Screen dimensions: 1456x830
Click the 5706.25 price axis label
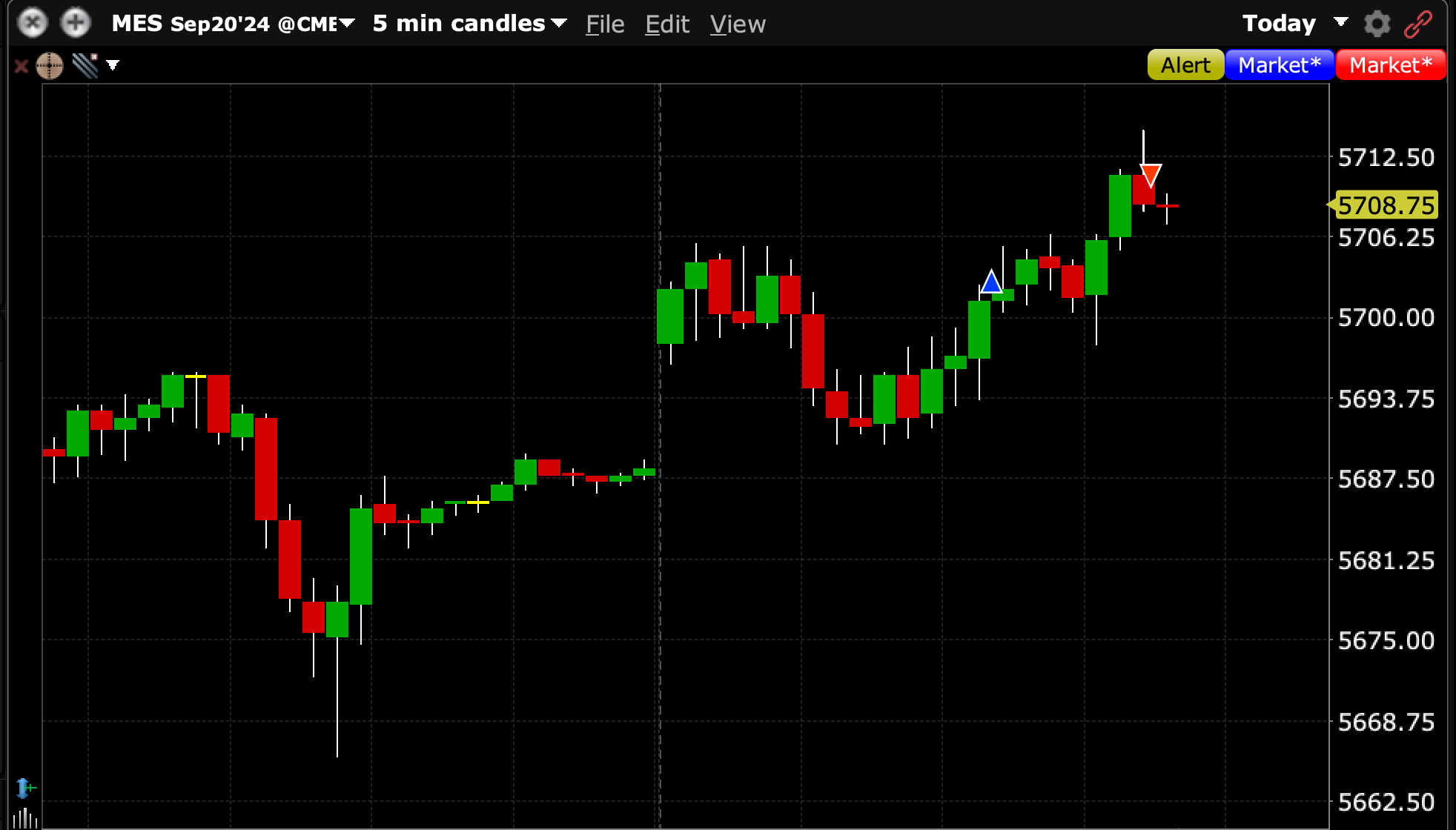click(1386, 238)
